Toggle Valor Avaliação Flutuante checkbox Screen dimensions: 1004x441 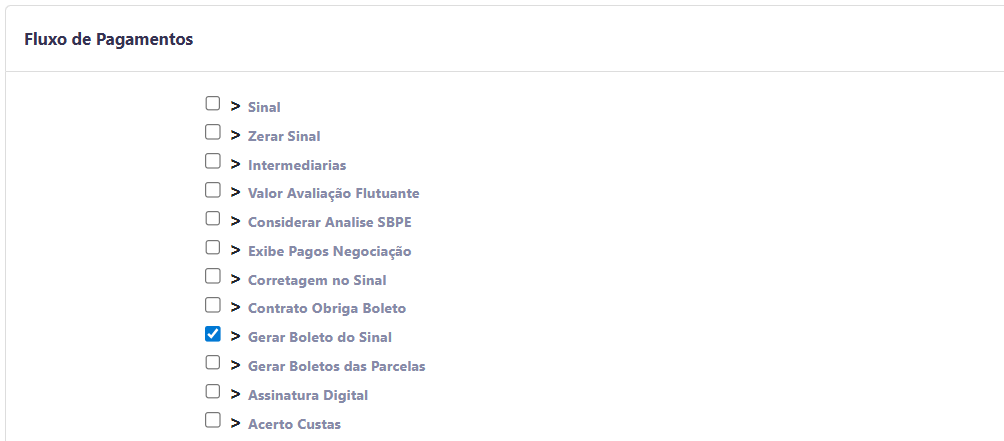(212, 189)
